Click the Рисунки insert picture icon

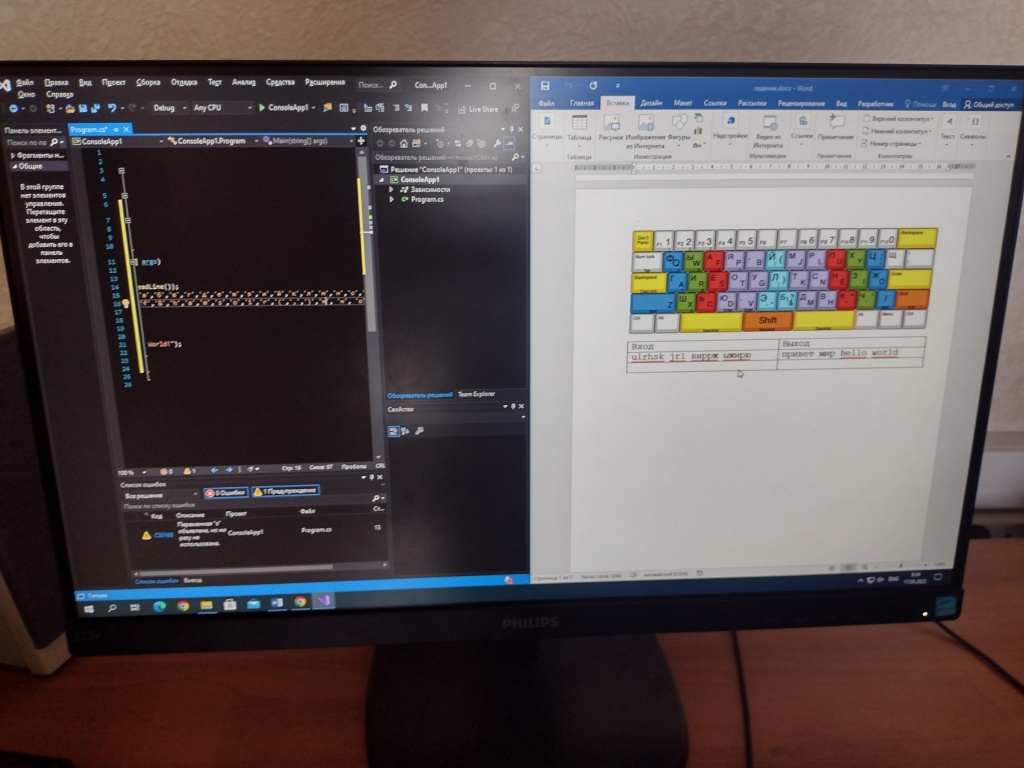(610, 125)
